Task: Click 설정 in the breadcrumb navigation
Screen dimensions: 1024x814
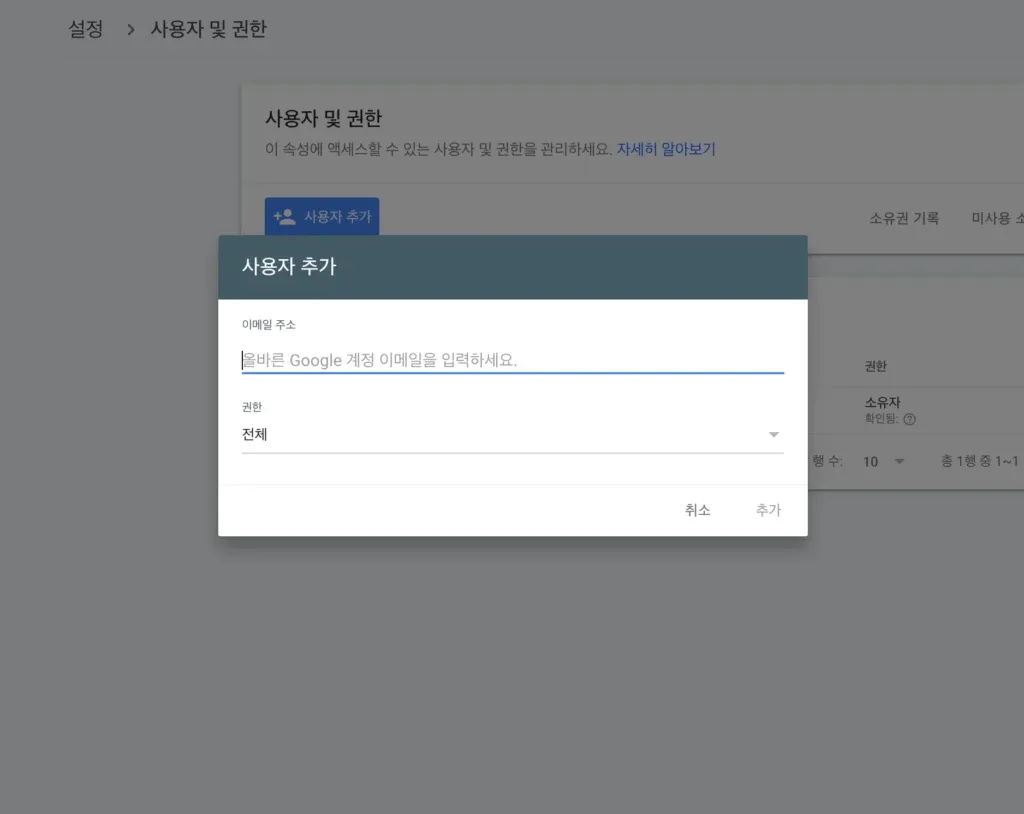Action: 84,29
